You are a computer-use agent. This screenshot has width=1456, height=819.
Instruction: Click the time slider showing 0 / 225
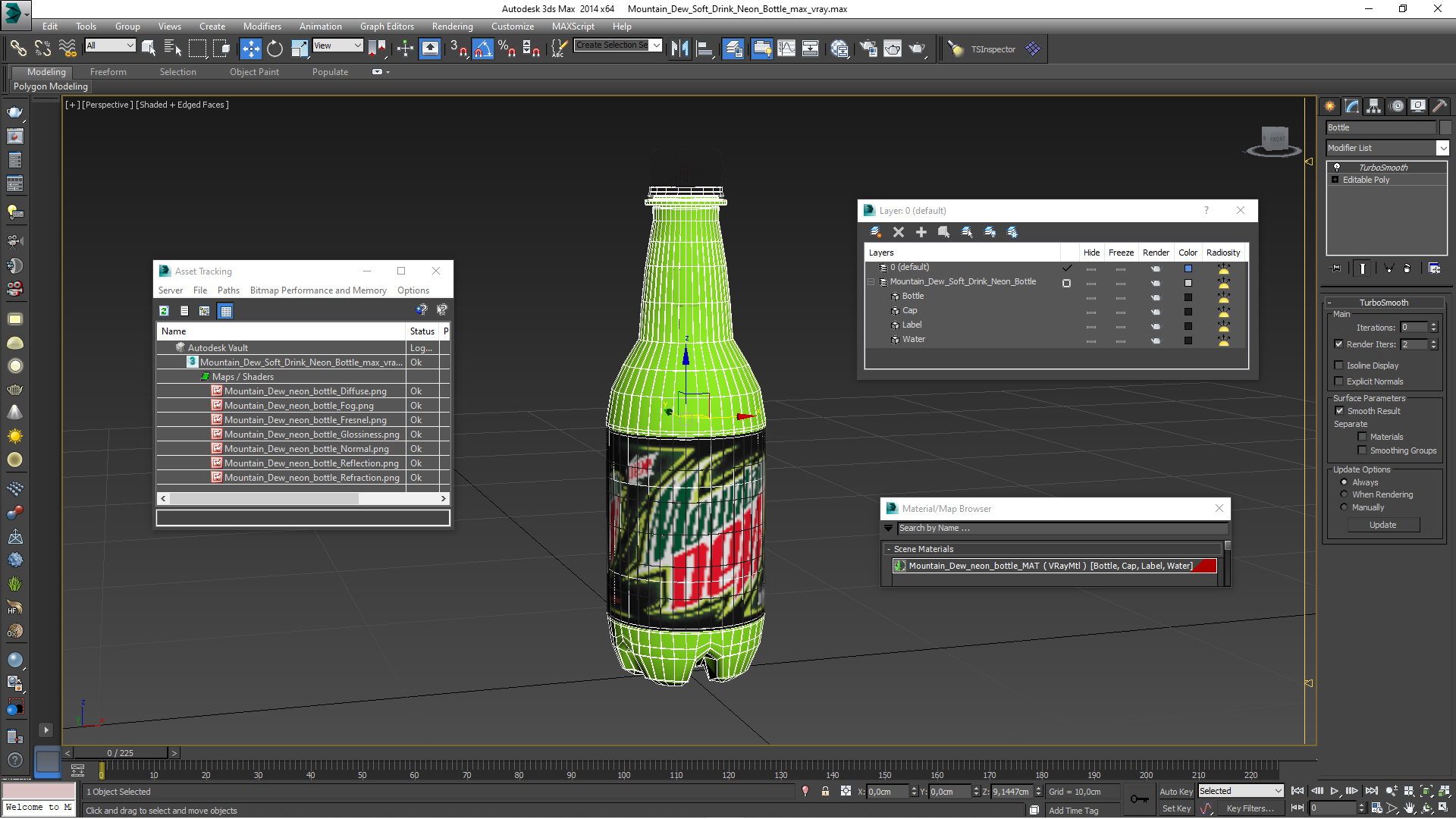pos(120,753)
